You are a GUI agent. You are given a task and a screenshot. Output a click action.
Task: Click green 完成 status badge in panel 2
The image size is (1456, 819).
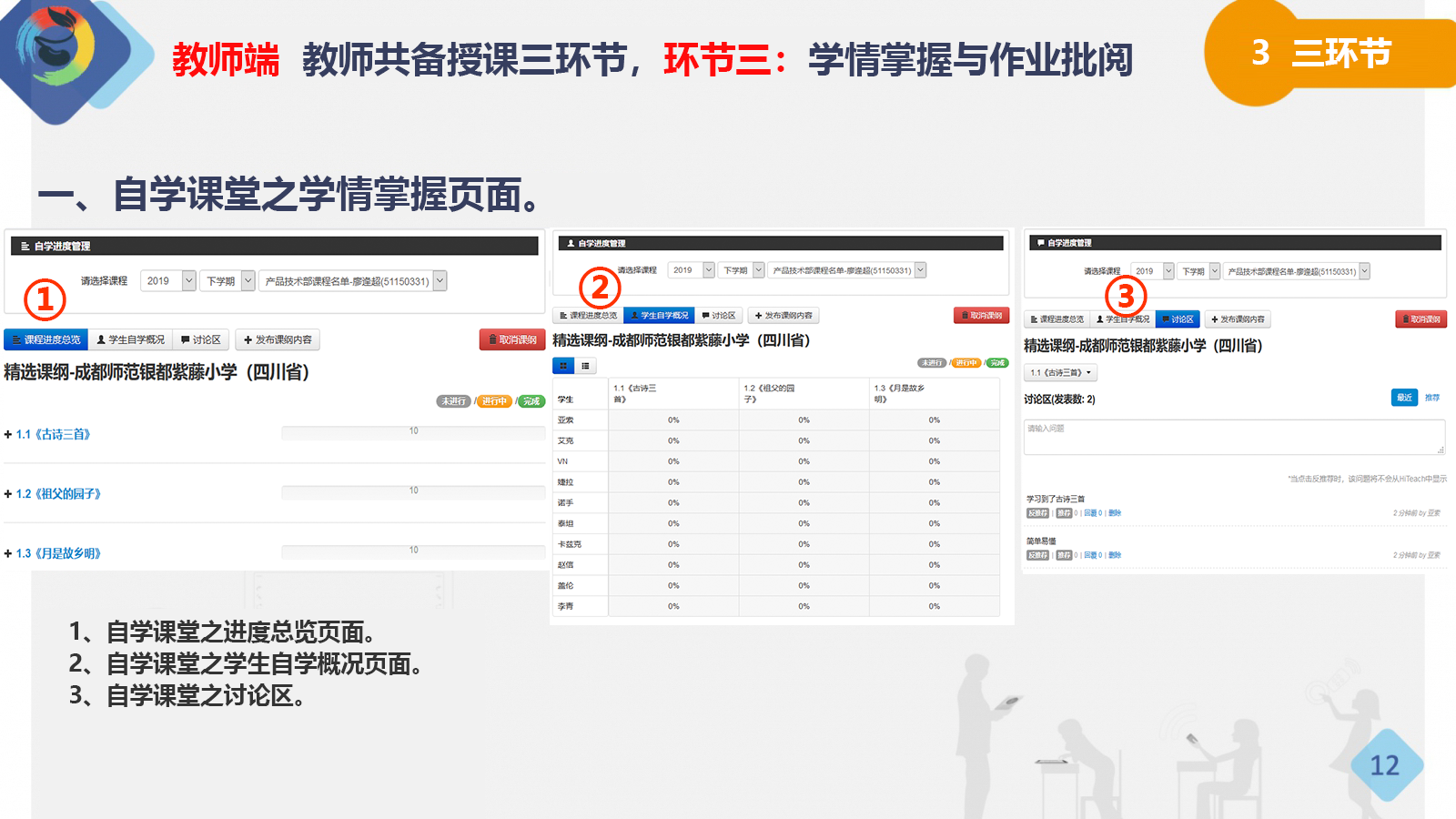tap(997, 363)
